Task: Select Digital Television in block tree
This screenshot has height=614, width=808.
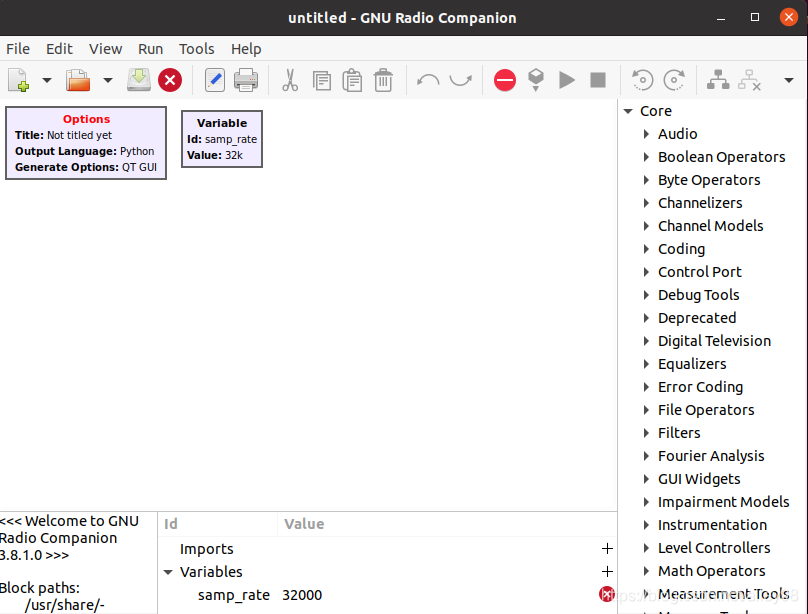Action: pyautogui.click(x=714, y=341)
